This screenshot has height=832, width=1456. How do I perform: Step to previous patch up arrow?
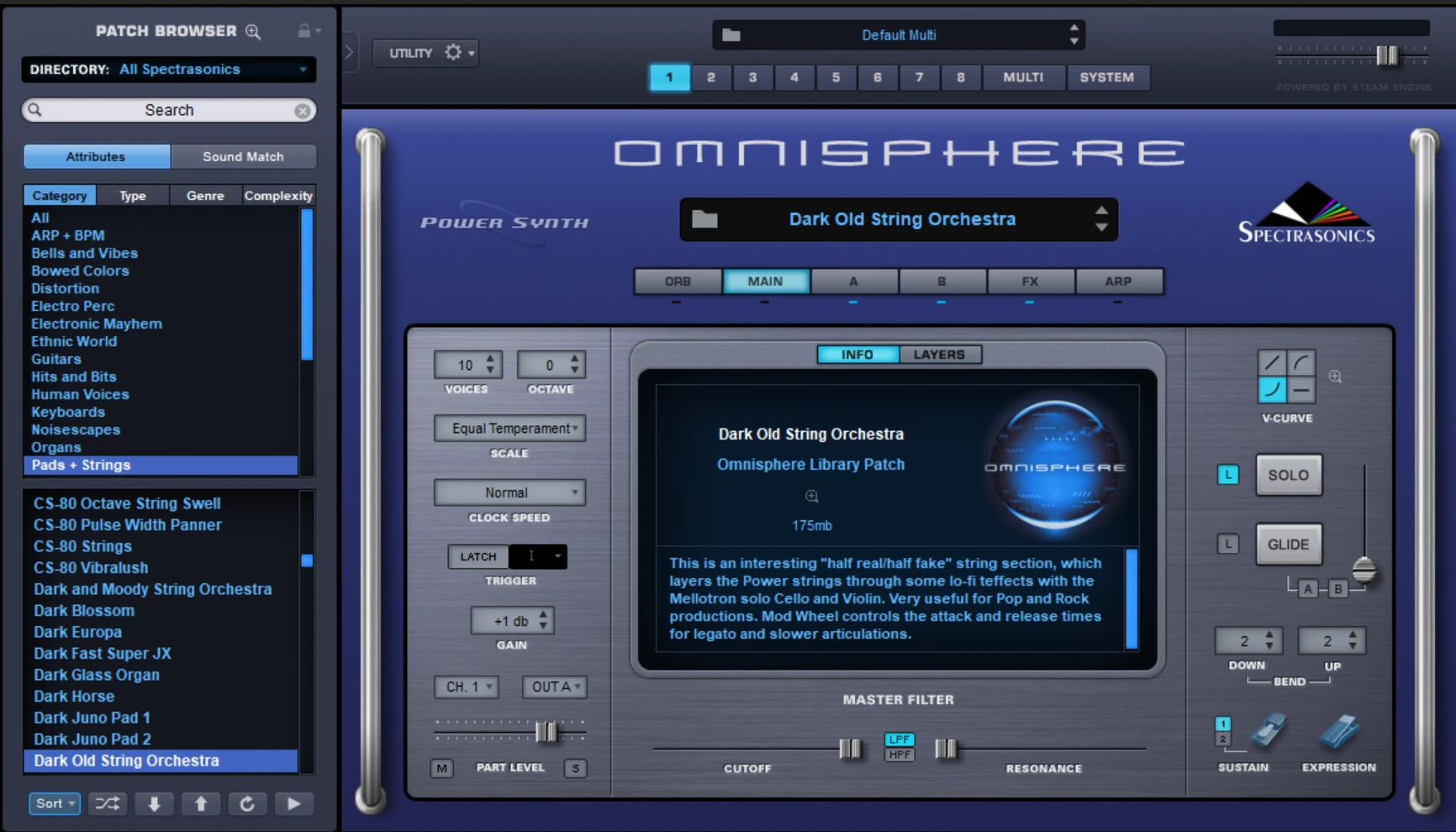201,803
